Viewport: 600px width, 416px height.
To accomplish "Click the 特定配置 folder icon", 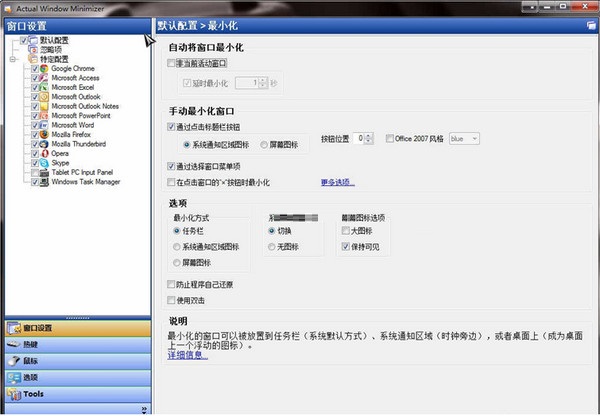I will [x=33, y=59].
